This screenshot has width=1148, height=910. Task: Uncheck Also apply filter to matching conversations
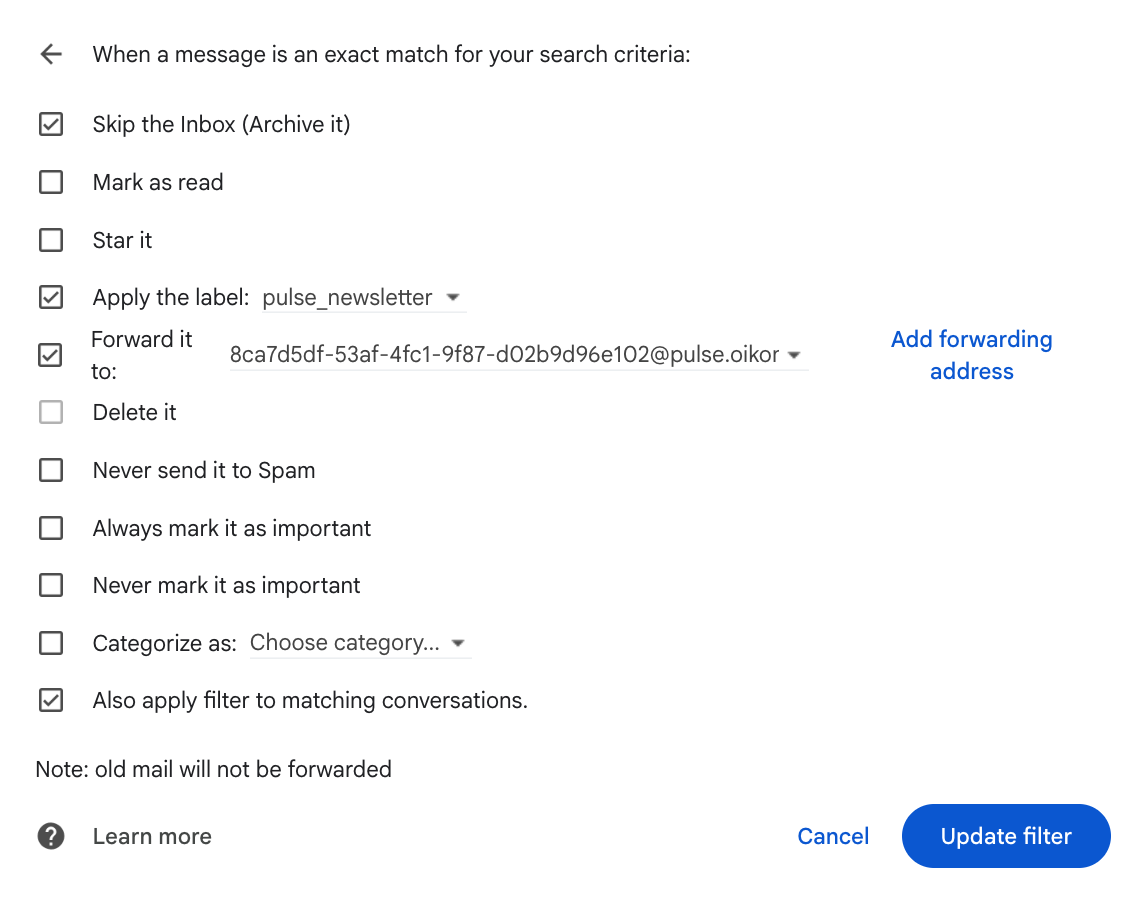[x=50, y=700]
